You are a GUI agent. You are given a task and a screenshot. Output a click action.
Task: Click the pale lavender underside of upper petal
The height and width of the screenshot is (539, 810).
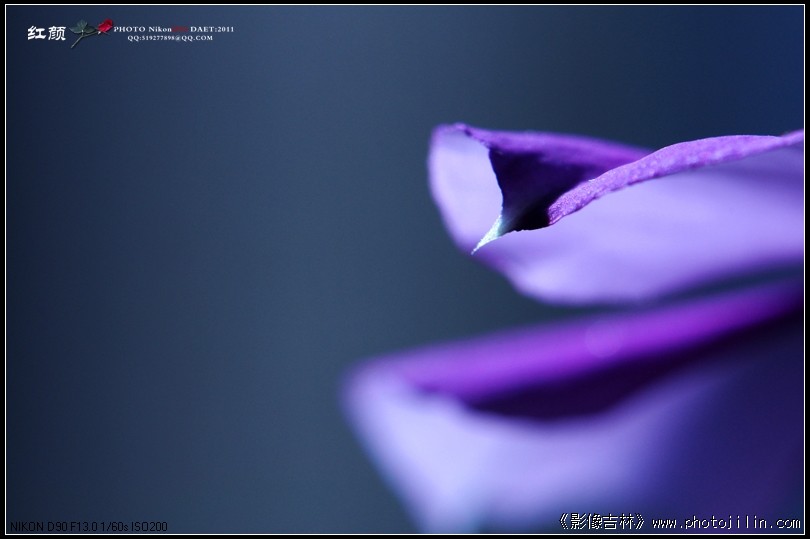[650, 250]
